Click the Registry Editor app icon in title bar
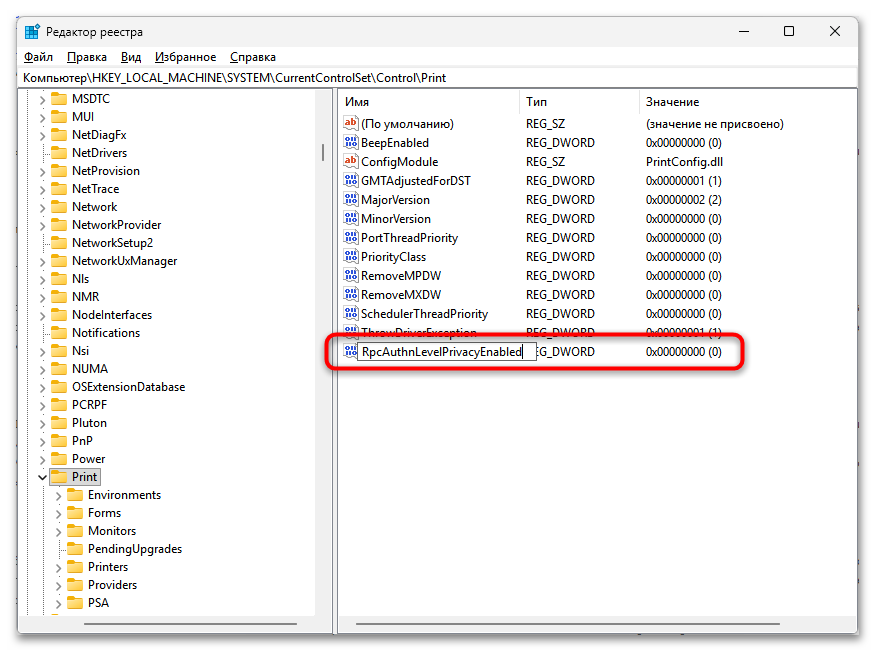 (x=32, y=32)
